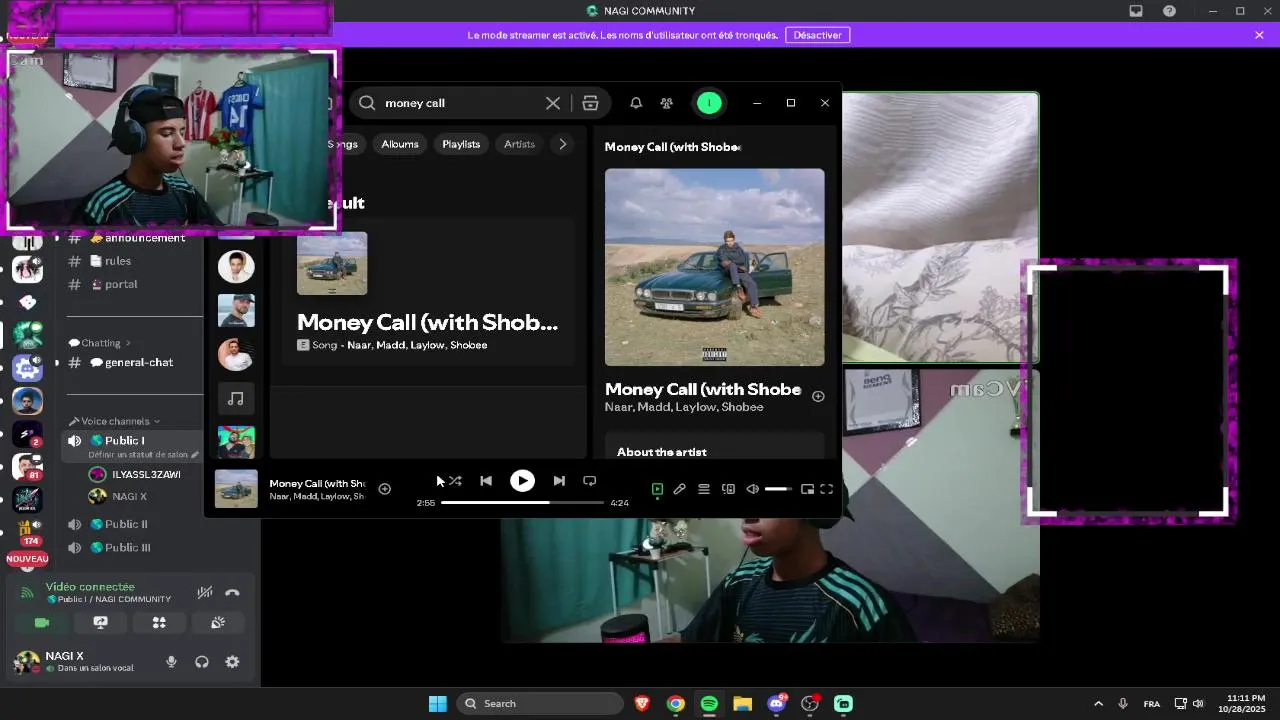1280x720 pixels.
Task: Select the Artists filter chip
Action: [x=519, y=144]
